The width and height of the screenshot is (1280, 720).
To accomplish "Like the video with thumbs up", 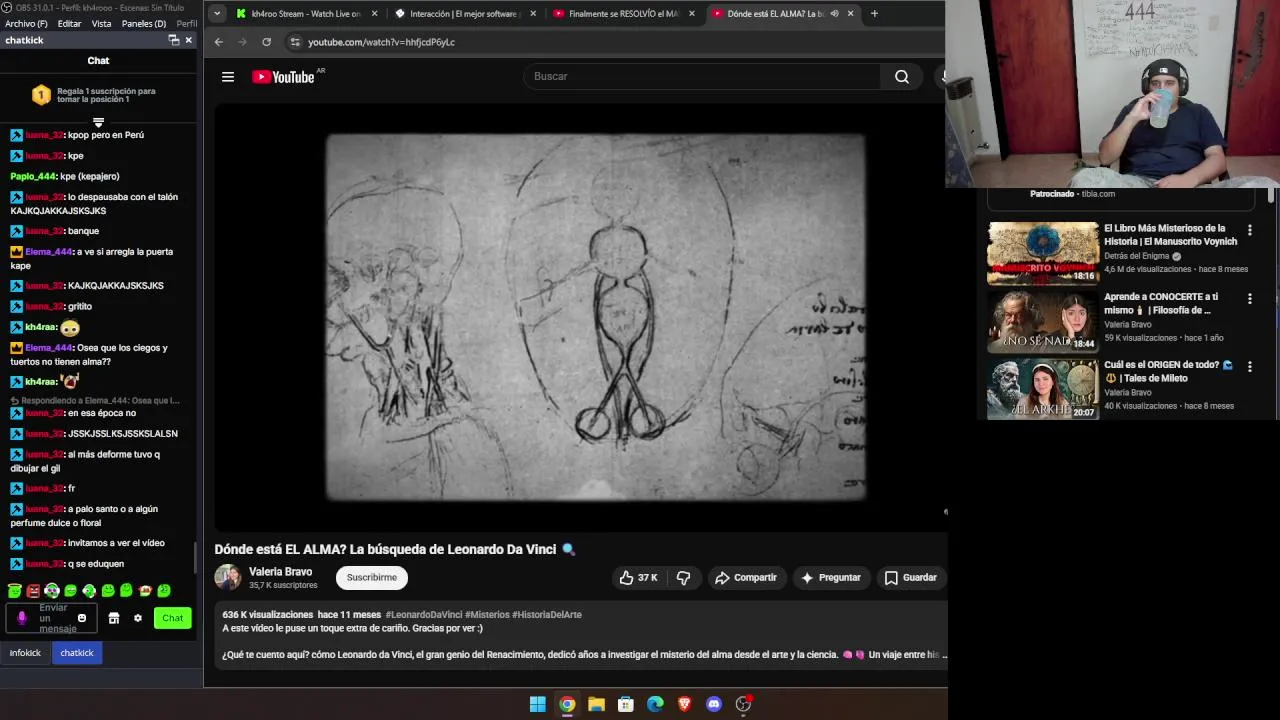I will point(637,577).
